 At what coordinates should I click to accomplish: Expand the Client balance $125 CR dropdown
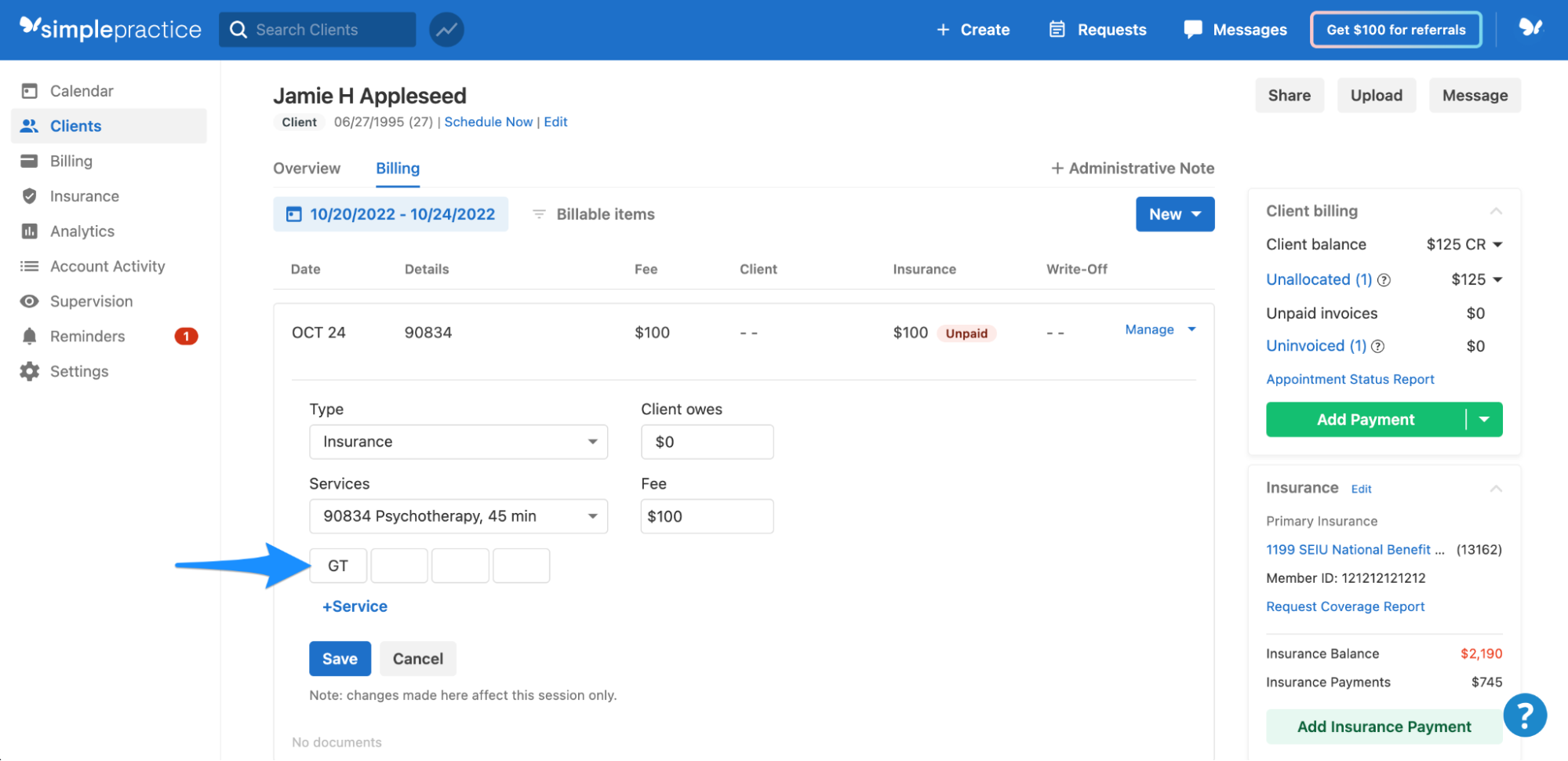(x=1497, y=244)
